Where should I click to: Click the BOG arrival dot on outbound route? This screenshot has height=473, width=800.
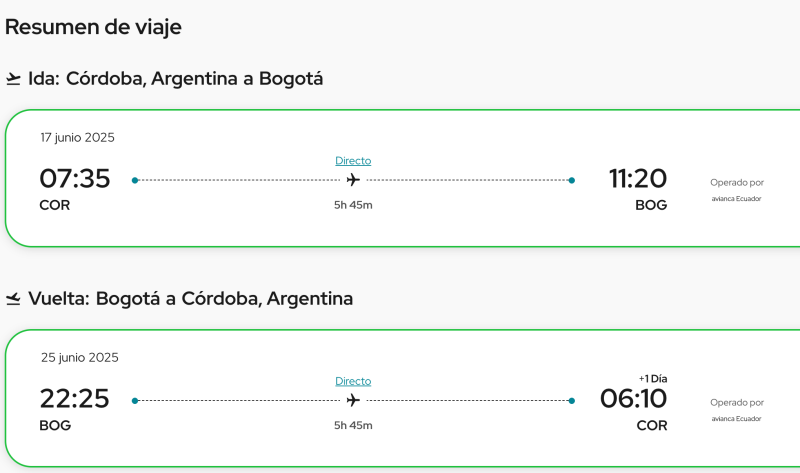click(571, 181)
